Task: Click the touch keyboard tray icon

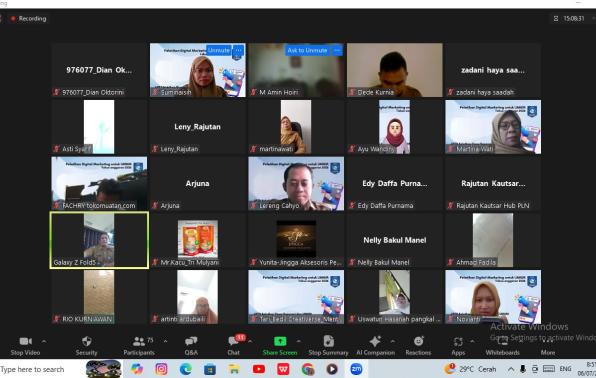Action: (549, 368)
